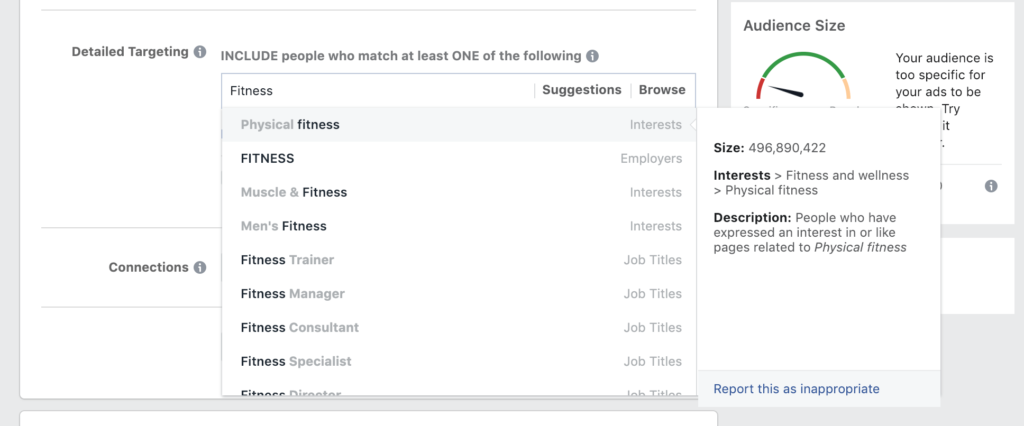This screenshot has width=1024, height=426.
Task: Pick Fitness Consultant job title
Action: [x=300, y=328]
